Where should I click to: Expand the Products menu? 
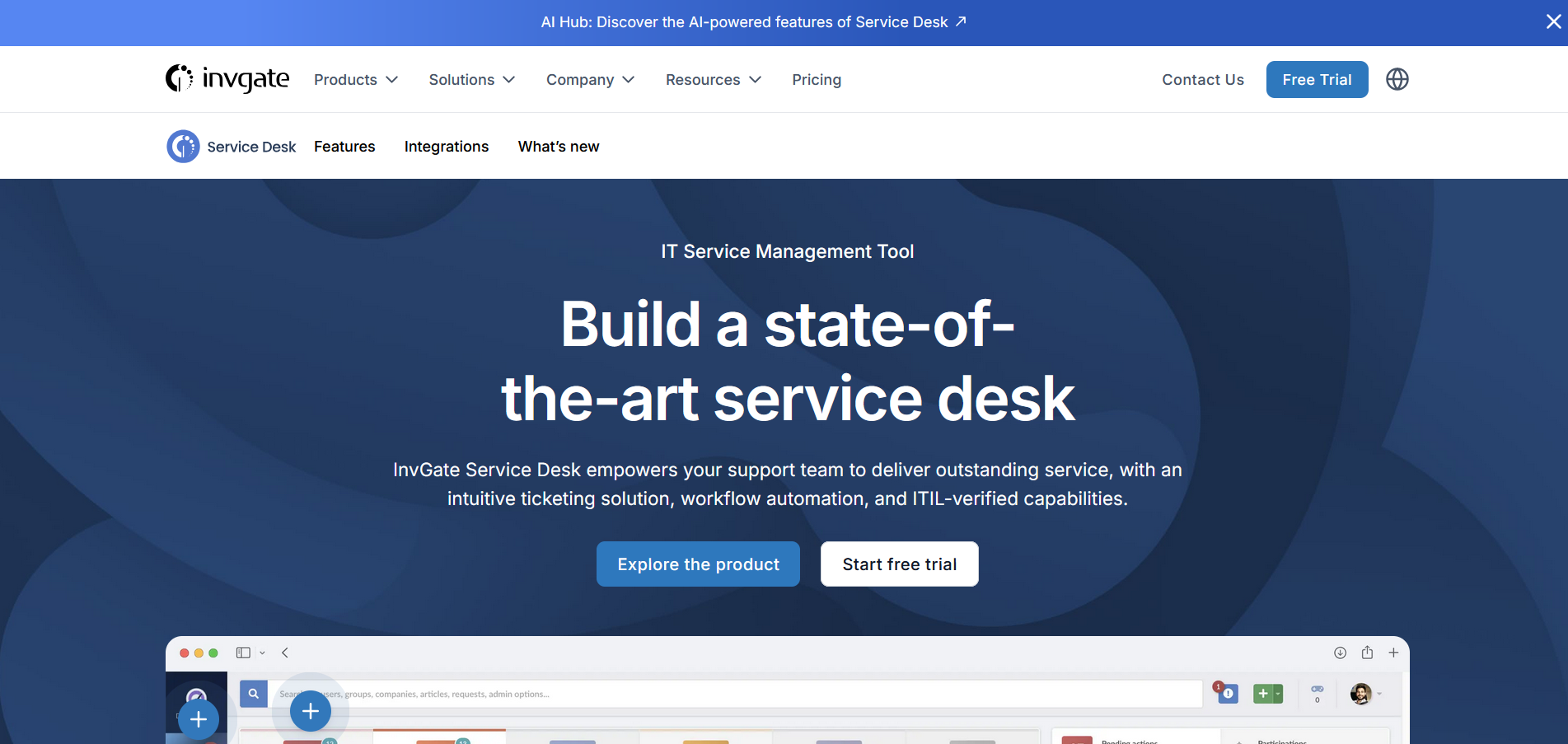tap(356, 80)
